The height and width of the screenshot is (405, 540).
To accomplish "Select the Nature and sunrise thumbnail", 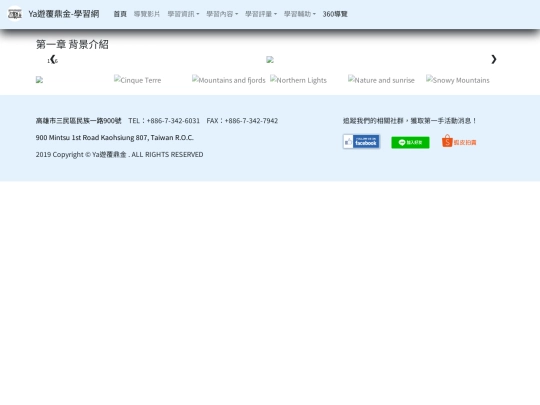I will (x=381, y=80).
